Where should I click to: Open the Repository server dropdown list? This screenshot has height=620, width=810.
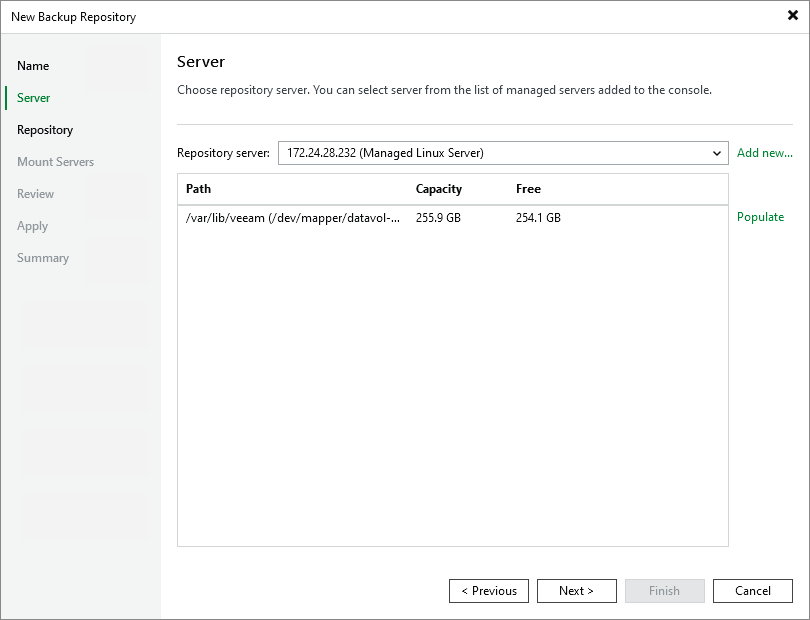click(x=503, y=153)
